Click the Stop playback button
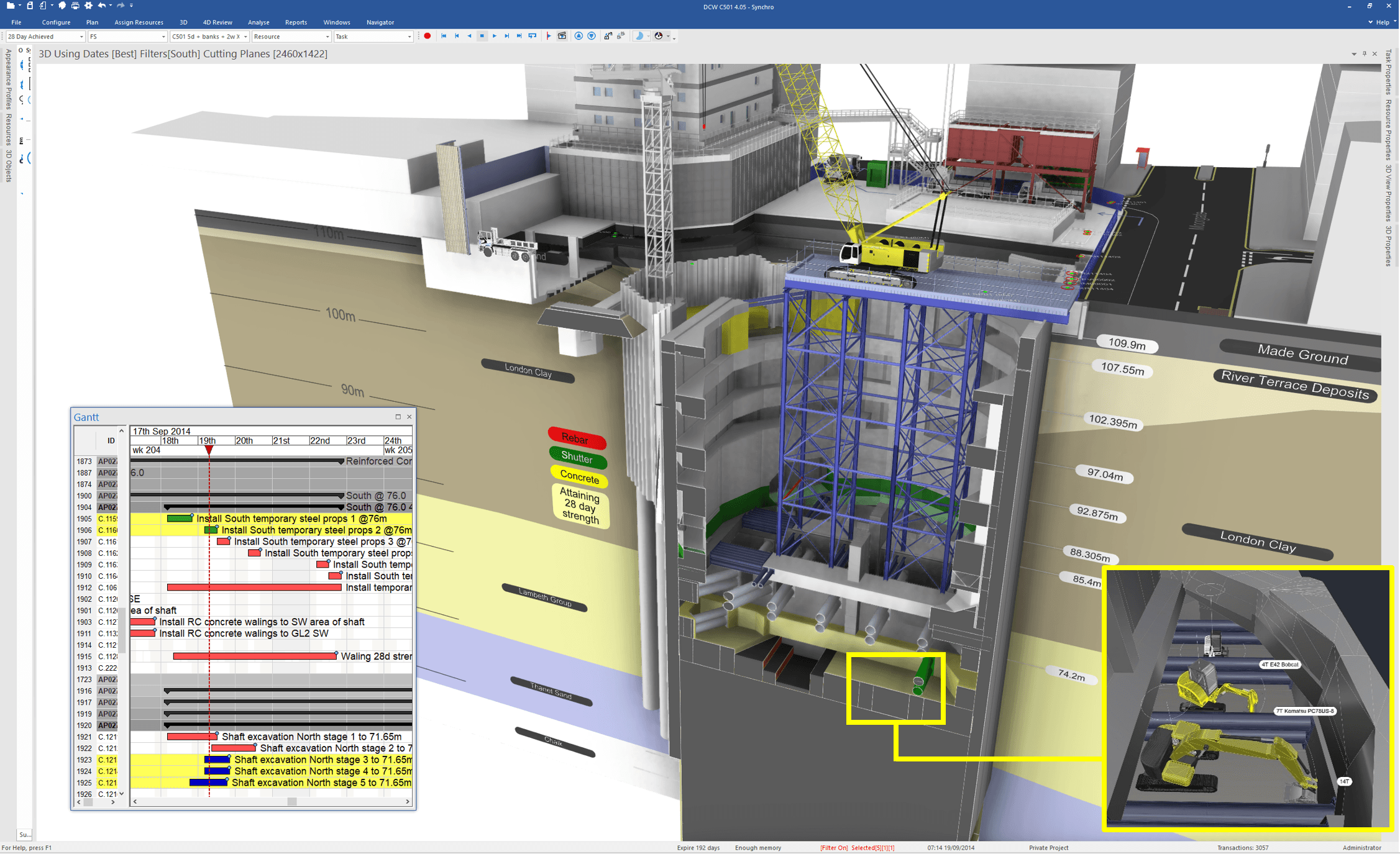1400x854 pixels. [x=482, y=36]
